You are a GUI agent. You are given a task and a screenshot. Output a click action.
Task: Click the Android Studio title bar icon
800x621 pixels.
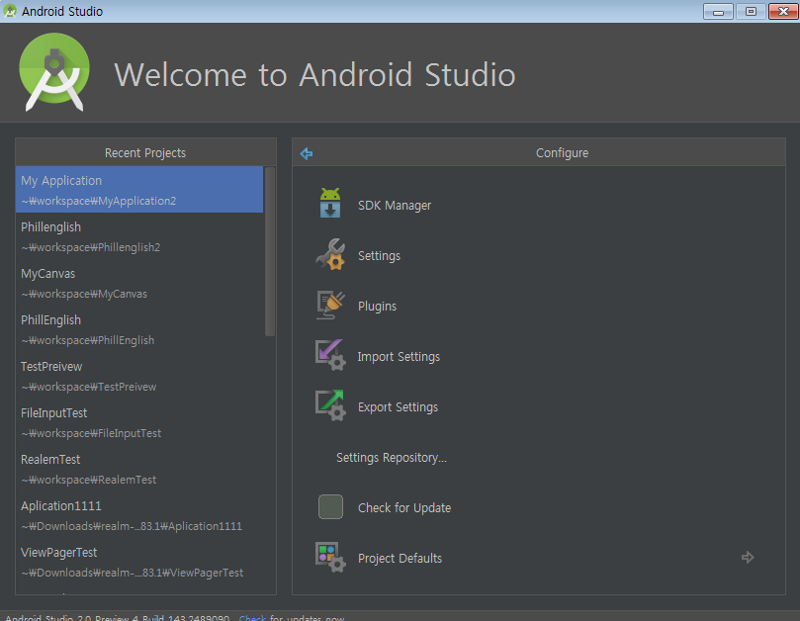pos(10,11)
